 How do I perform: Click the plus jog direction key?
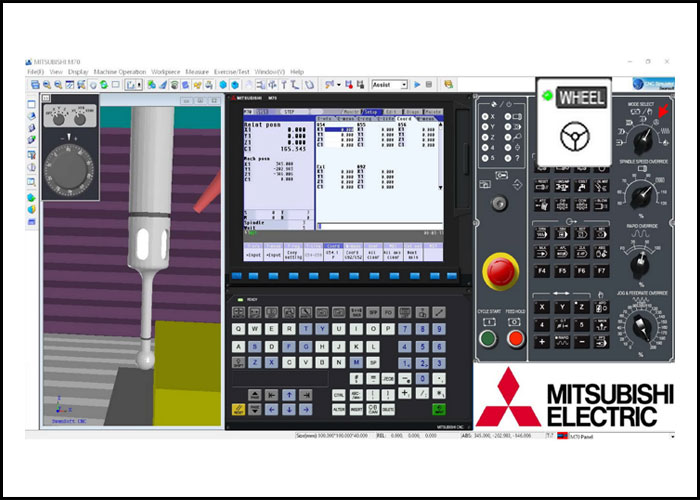[x=542, y=342]
